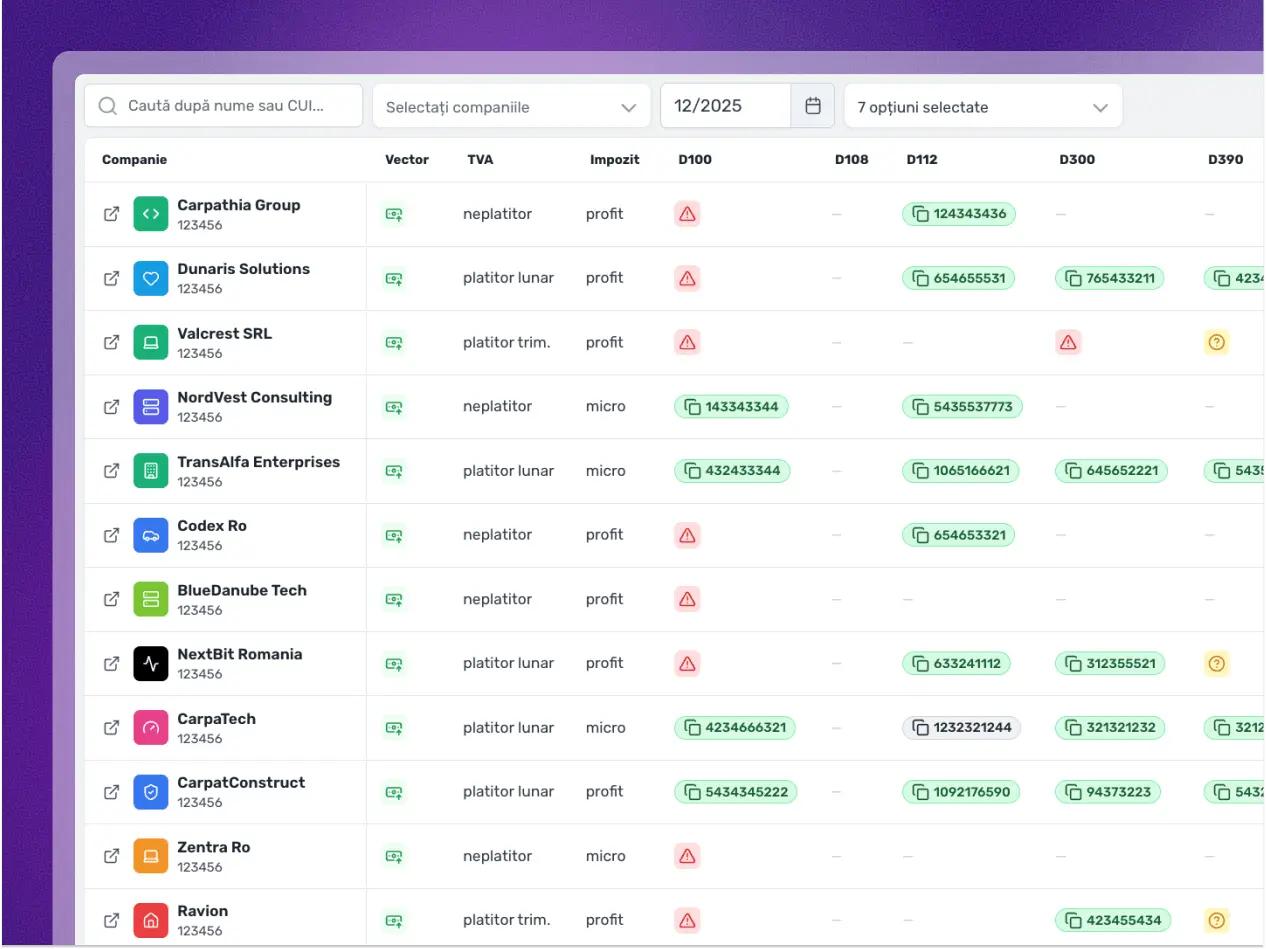
Task: Click the search field Caută după nume
Action: (x=224, y=106)
